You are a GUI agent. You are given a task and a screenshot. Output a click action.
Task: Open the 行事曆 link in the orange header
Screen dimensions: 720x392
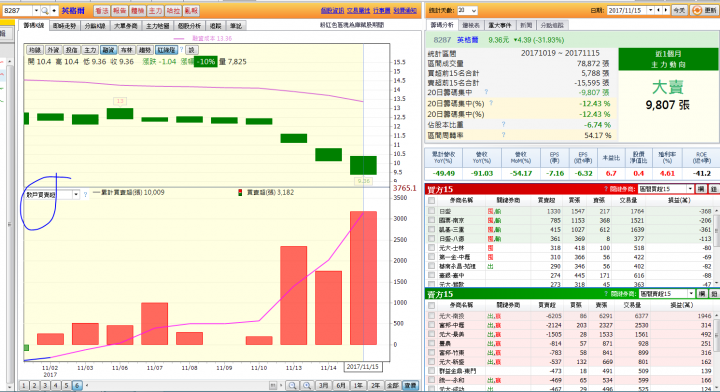382,11
